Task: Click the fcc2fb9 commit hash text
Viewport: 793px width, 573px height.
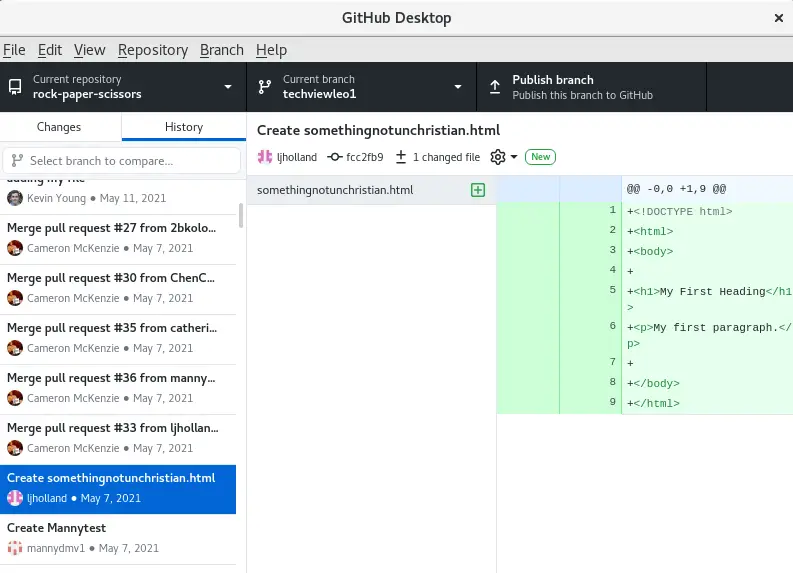Action: pos(365,157)
